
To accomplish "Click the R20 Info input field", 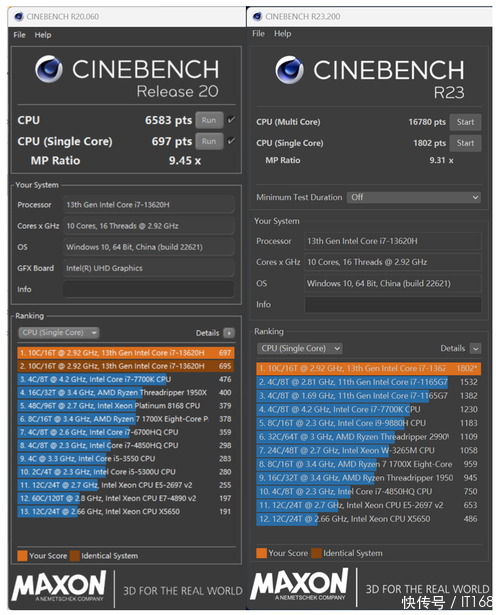I will point(149,289).
